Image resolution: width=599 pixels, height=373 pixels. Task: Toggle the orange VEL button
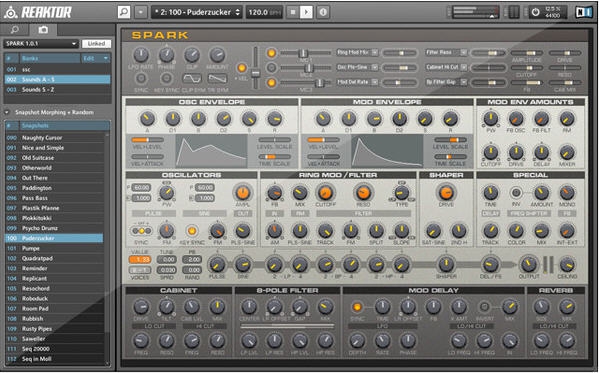tap(241, 68)
